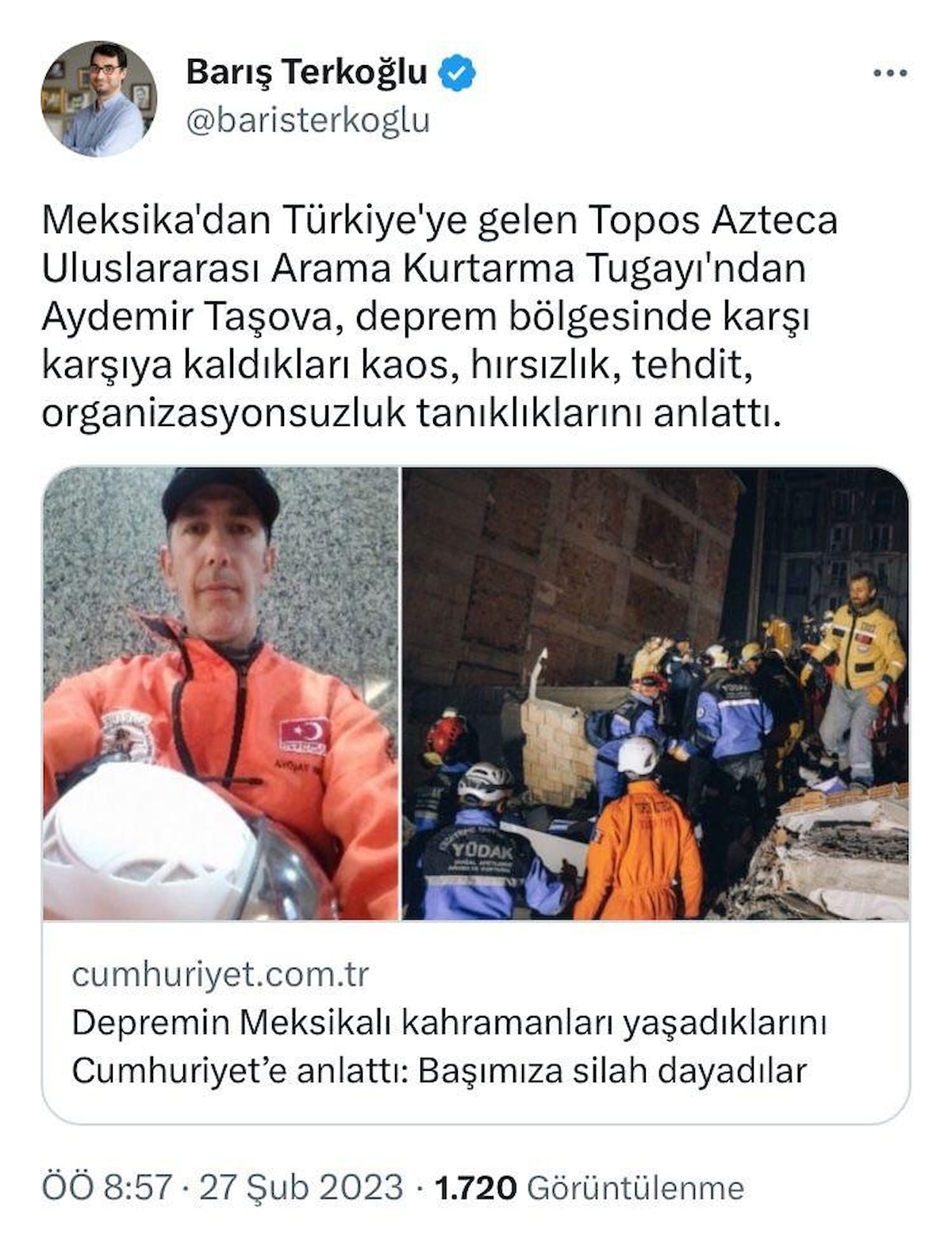The height and width of the screenshot is (1235, 952).
Task: View the 1.720 Görüntülenme count
Action: tap(589, 1187)
